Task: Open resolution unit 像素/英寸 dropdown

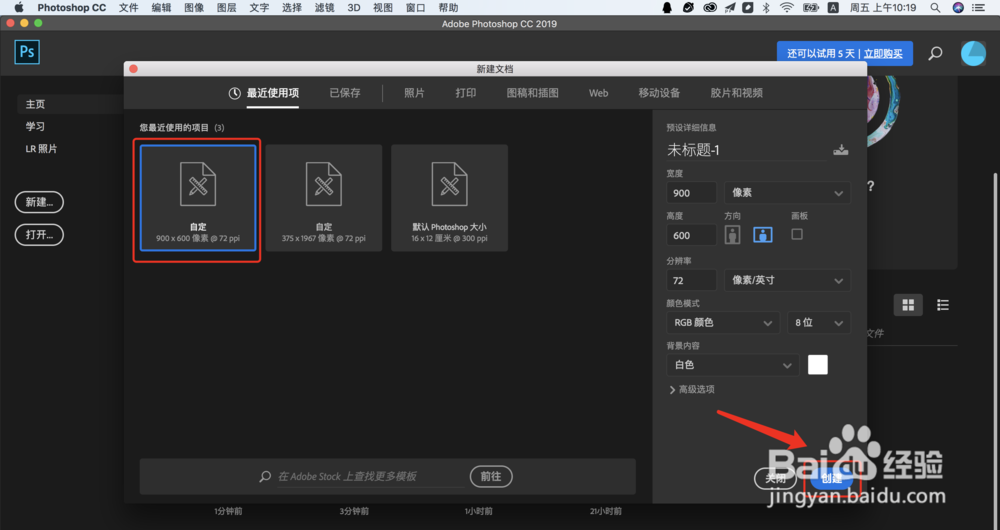Action: pyautogui.click(x=787, y=280)
